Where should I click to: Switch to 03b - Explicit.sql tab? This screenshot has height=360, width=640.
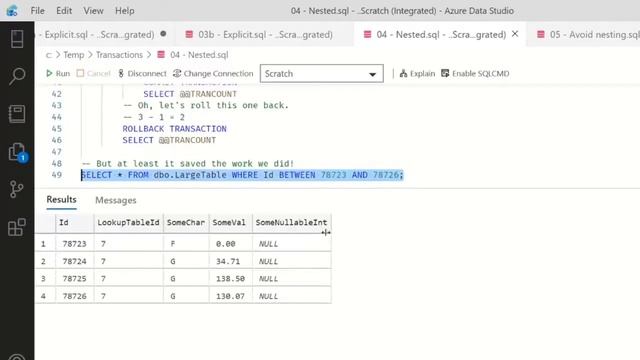[265, 35]
